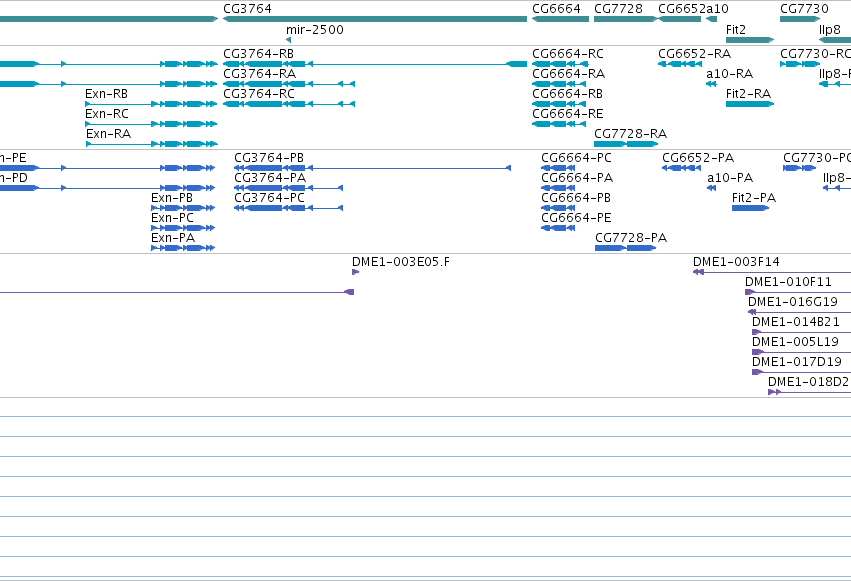Click clone feature DME1-010F11
Image resolution: width=851 pixels, height=581 pixels.
click(x=798, y=292)
